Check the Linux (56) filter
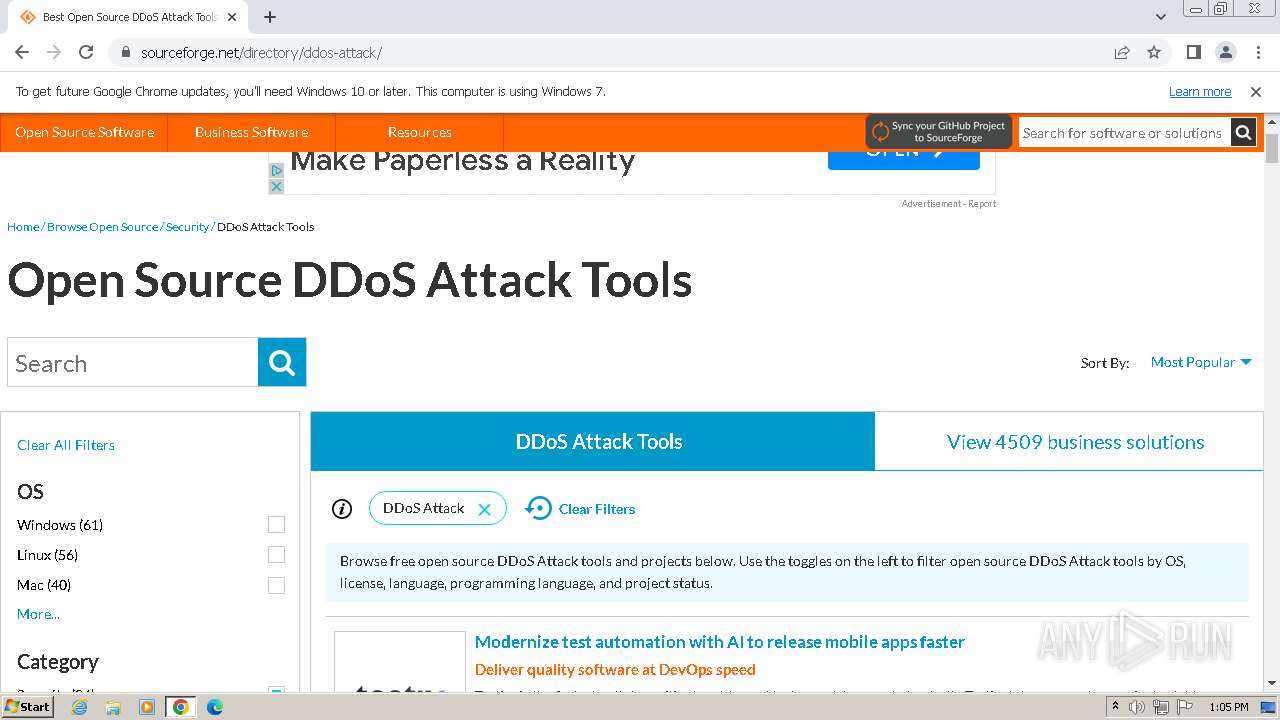This screenshot has height=720, width=1280. point(276,555)
